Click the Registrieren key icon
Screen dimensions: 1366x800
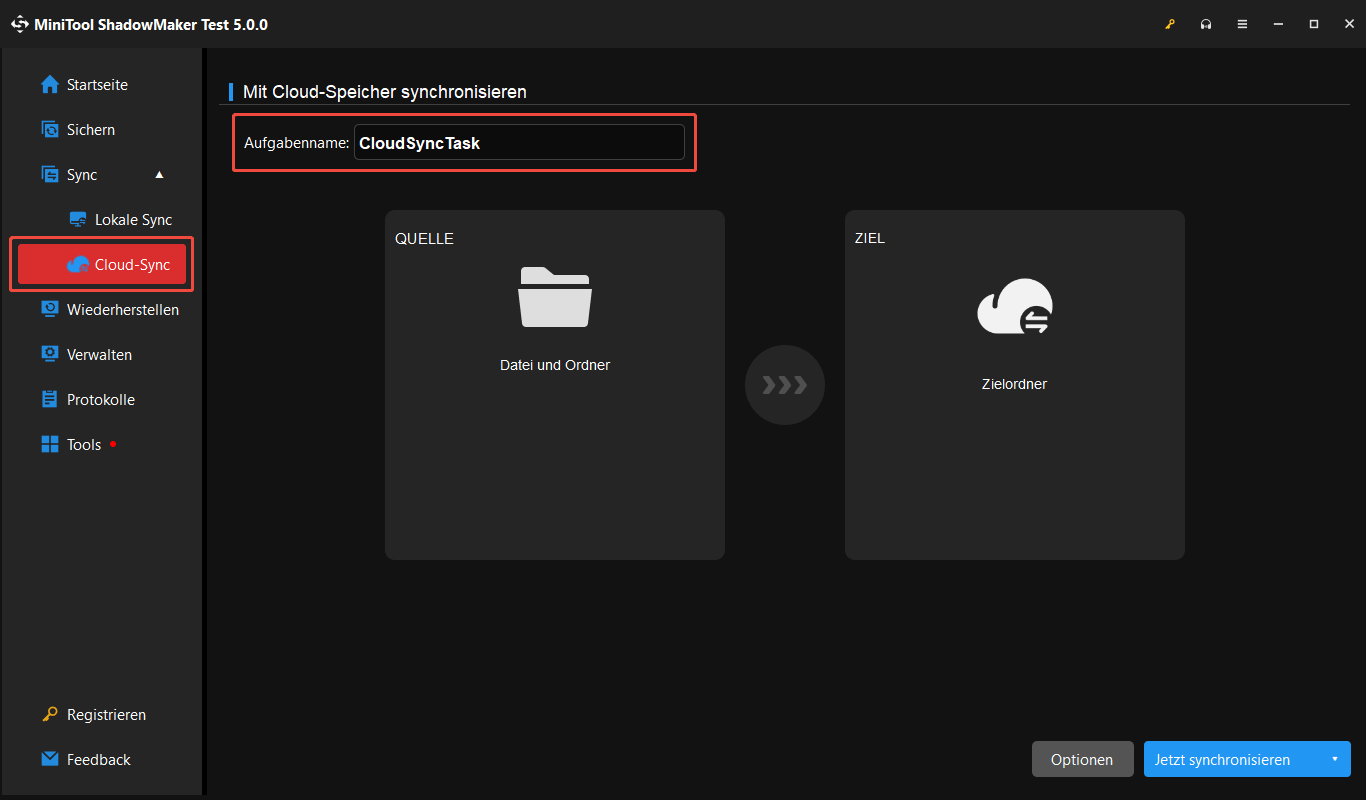click(50, 715)
